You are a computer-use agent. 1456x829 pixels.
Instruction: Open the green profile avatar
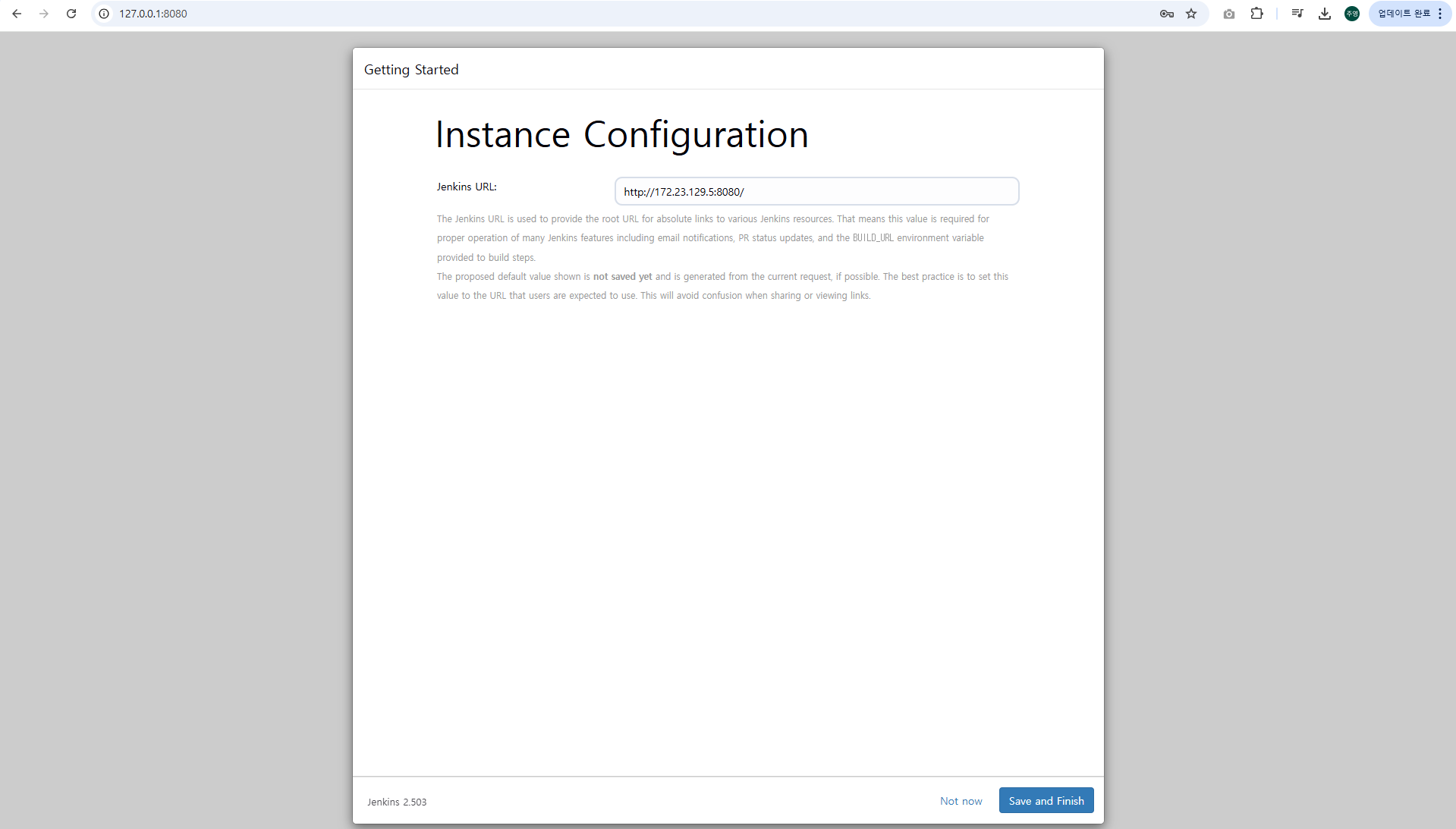[x=1352, y=14]
